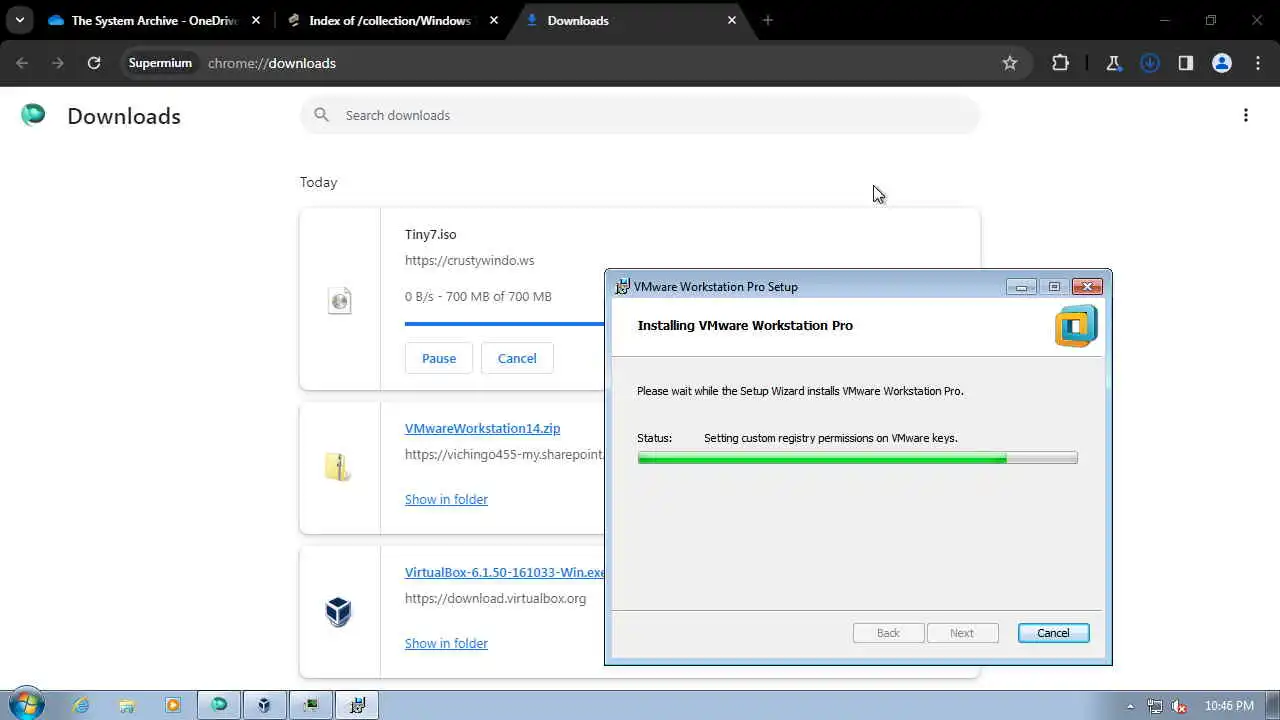Open Windows Media Player from taskbar
This screenshot has width=1280, height=720.
[x=173, y=705]
